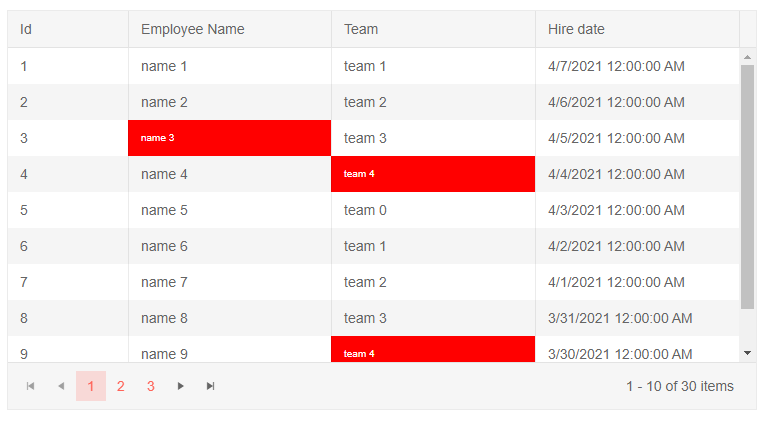Click red team 4 cell in row 9
The image size is (765, 421).
432,351
